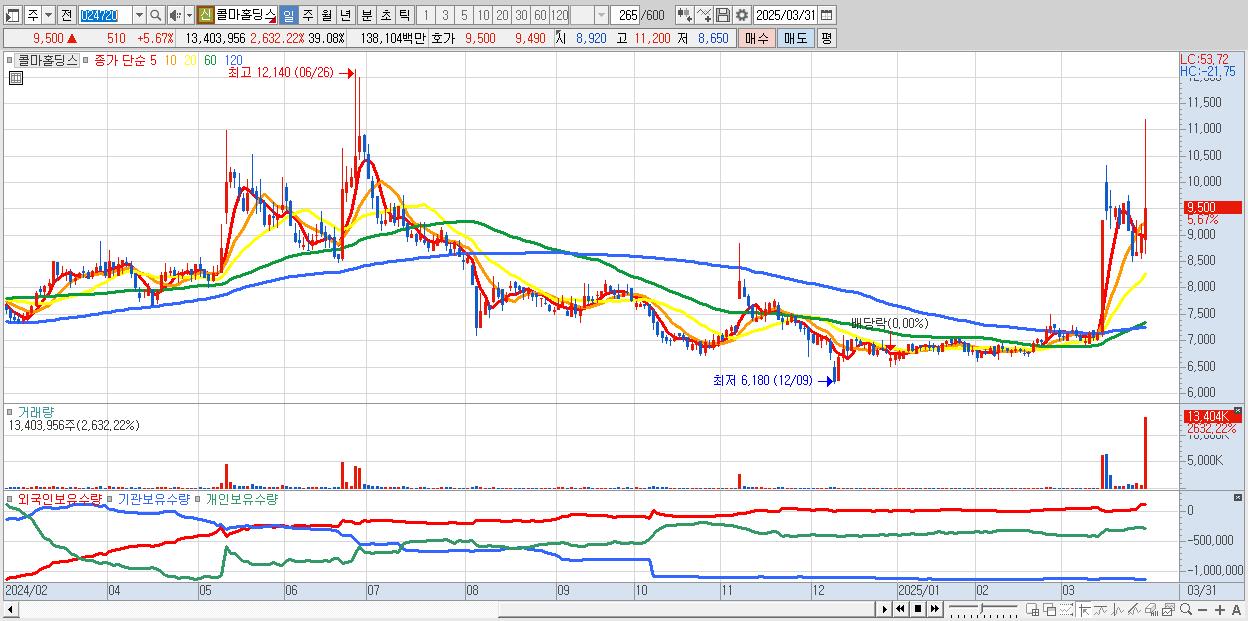
Task: Click the 종가 단순 moving average label
Action: [x=121, y=60]
